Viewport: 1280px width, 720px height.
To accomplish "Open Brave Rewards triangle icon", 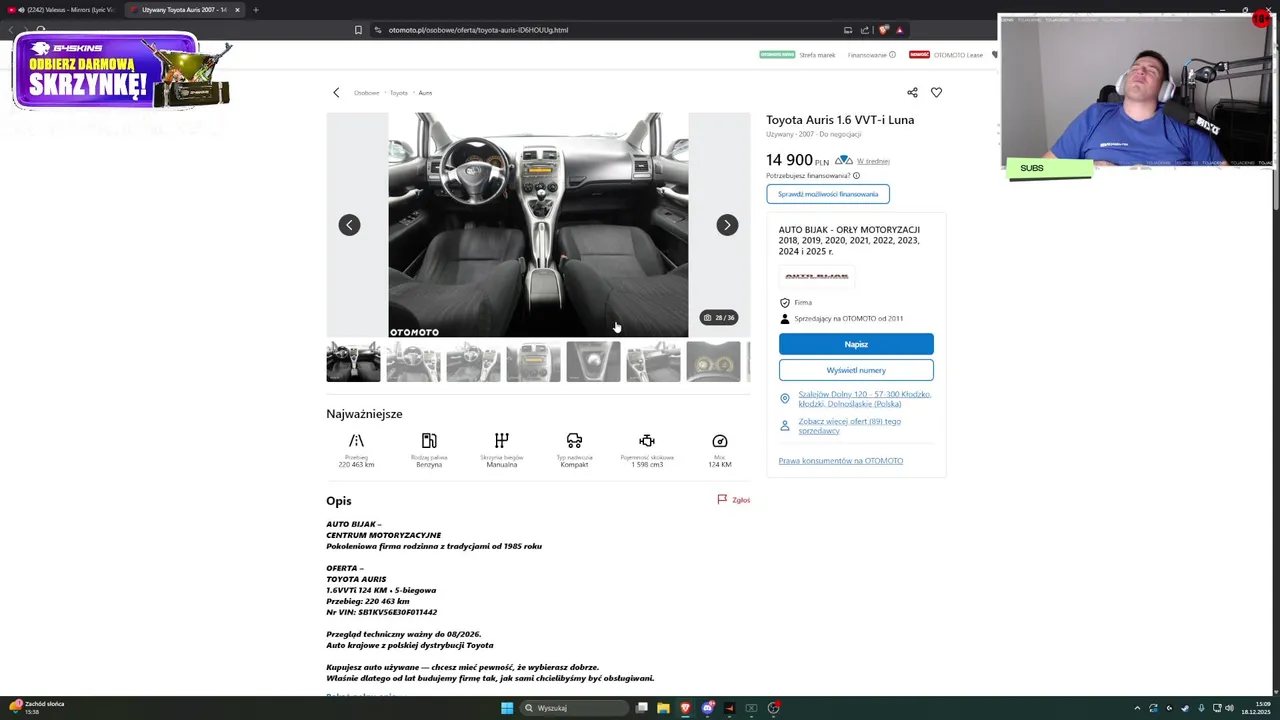I will (x=899, y=30).
